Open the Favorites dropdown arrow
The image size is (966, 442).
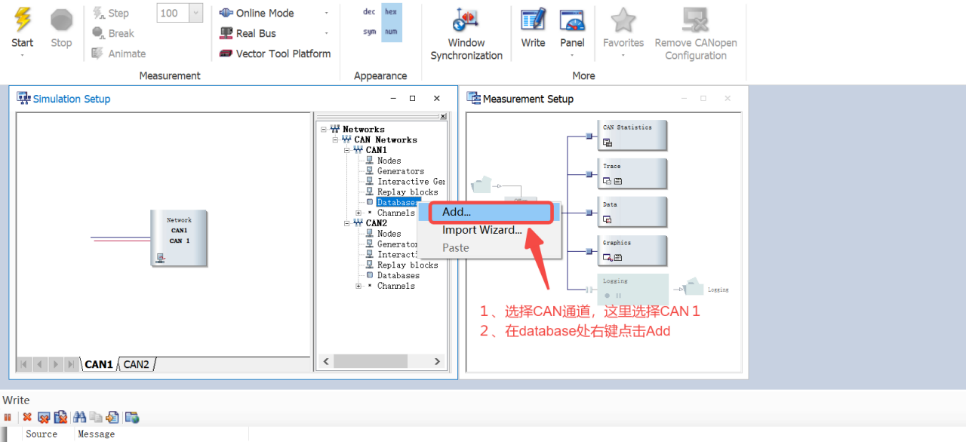[623, 55]
